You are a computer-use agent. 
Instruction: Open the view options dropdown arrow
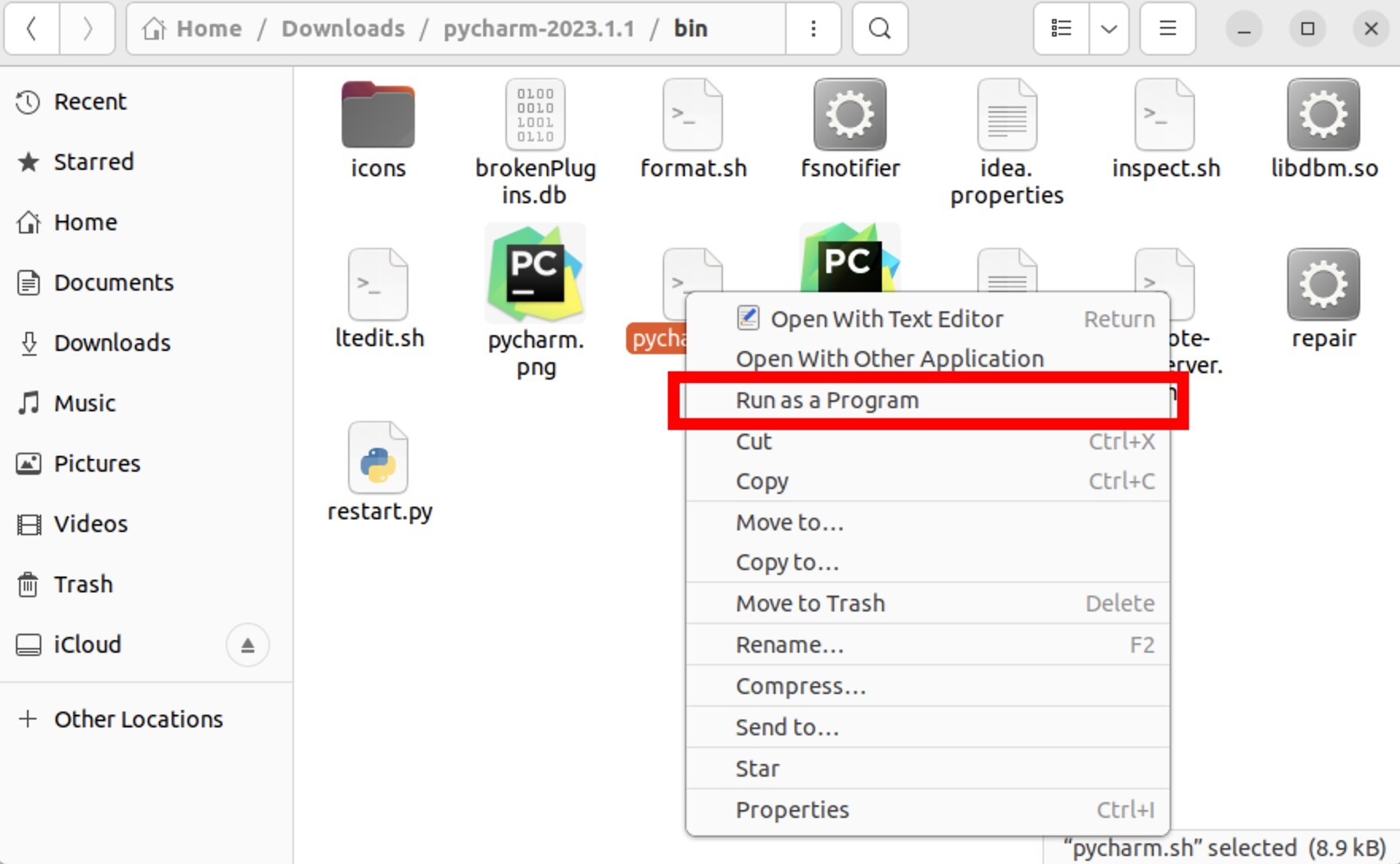pyautogui.click(x=1108, y=29)
